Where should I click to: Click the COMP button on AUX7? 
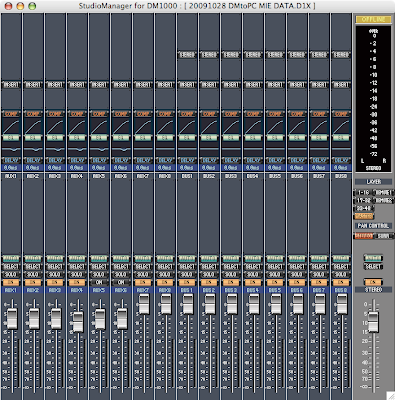click(143, 114)
